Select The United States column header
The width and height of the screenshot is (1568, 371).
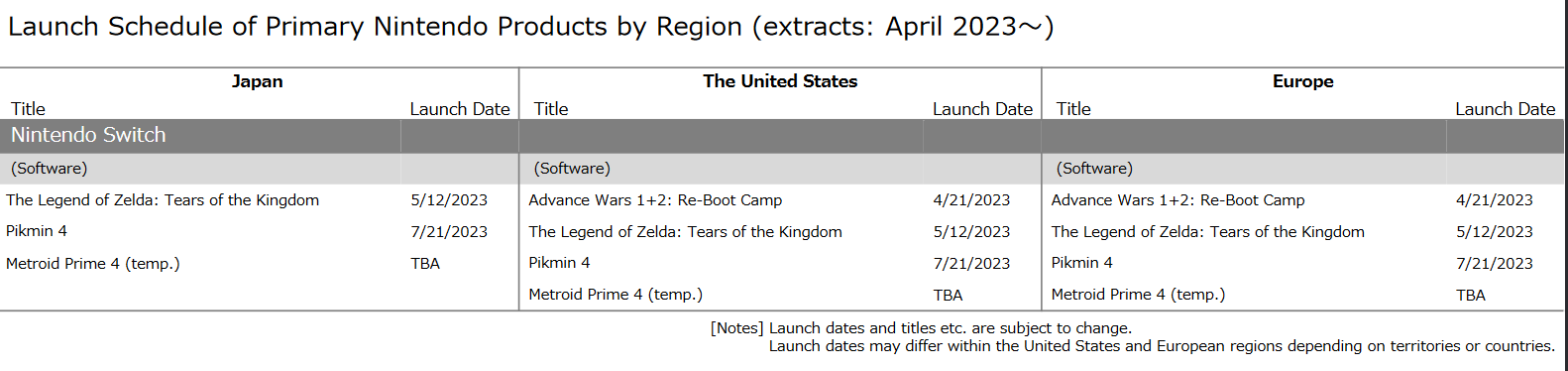click(780, 81)
